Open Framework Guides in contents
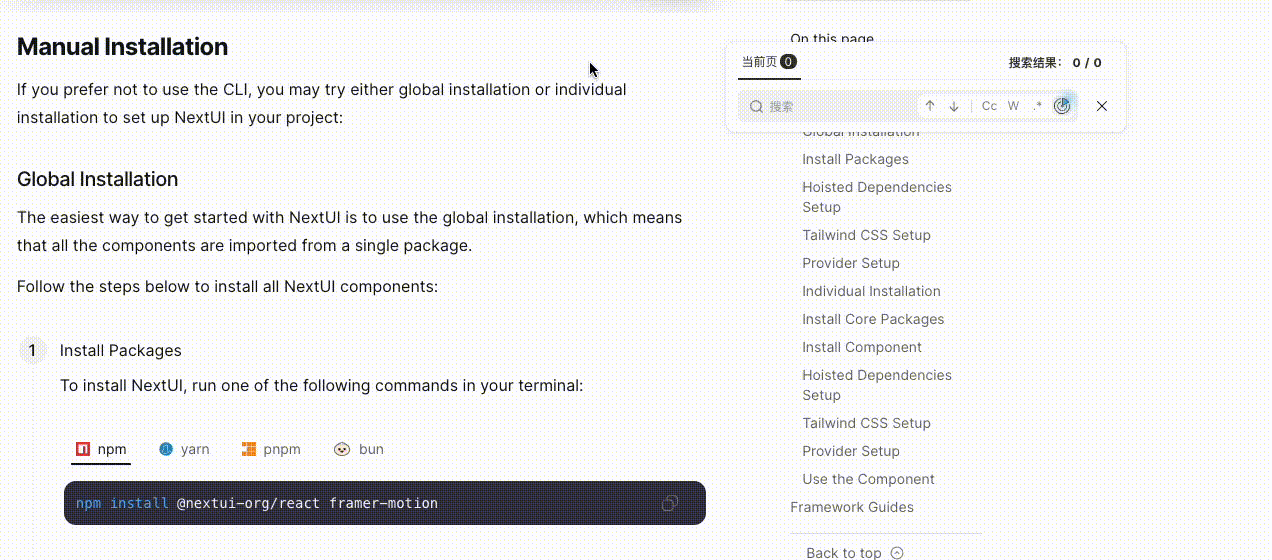This screenshot has width=1272, height=560. pos(852,507)
